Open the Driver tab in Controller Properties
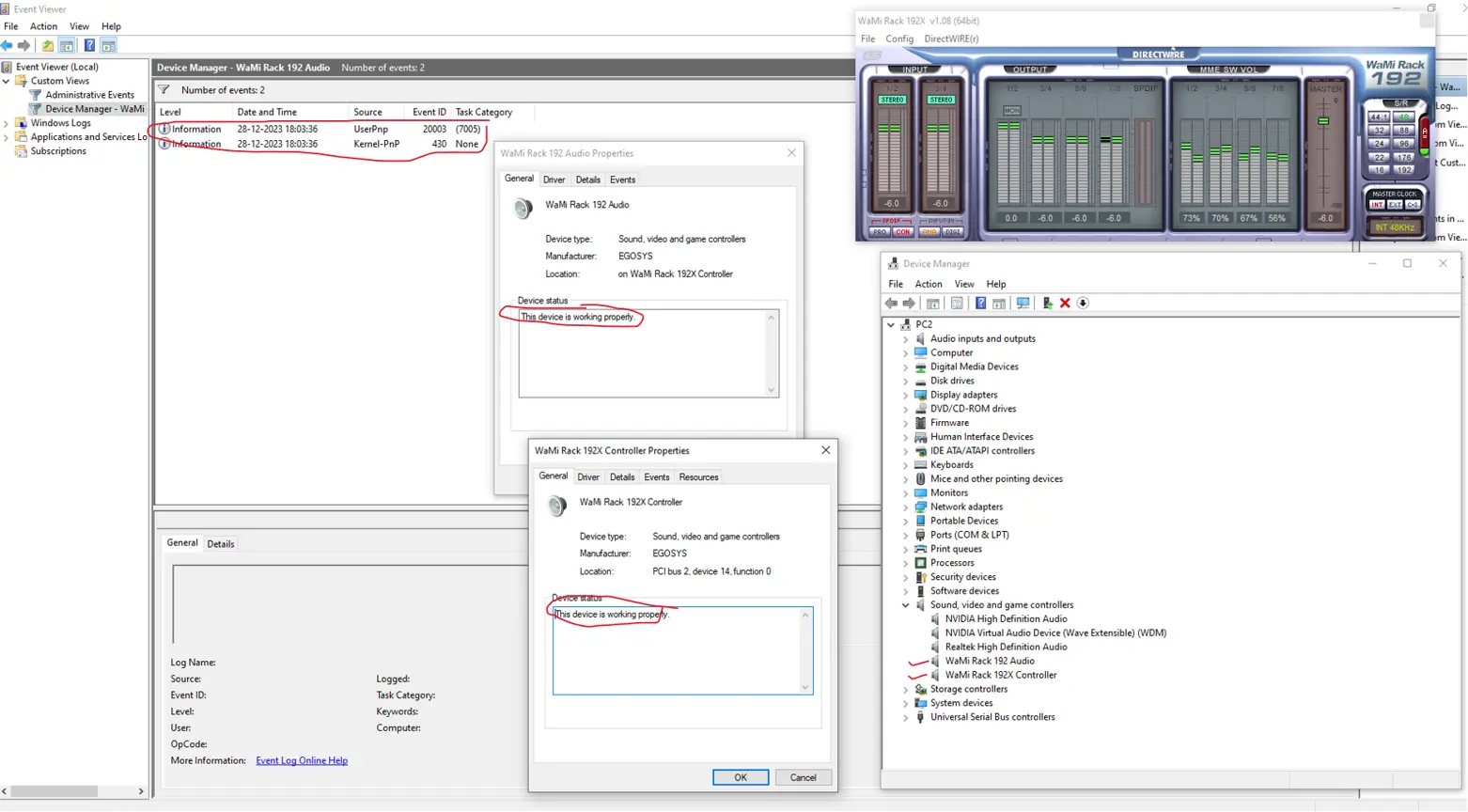The height and width of the screenshot is (812, 1468). coord(588,477)
